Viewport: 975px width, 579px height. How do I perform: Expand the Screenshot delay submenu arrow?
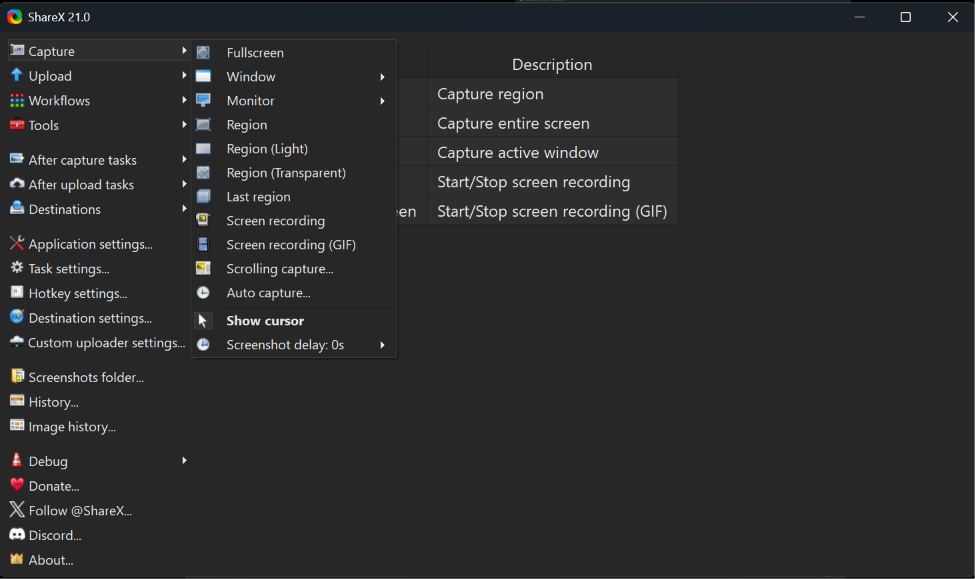pyautogui.click(x=382, y=345)
